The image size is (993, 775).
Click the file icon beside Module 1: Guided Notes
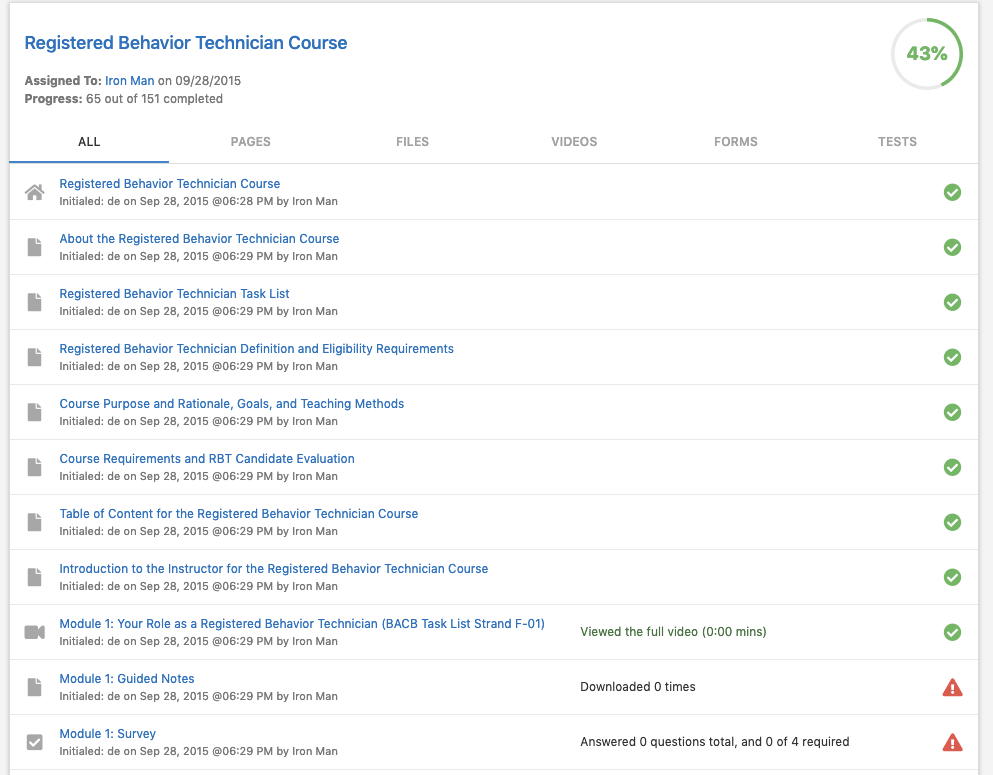(x=35, y=687)
